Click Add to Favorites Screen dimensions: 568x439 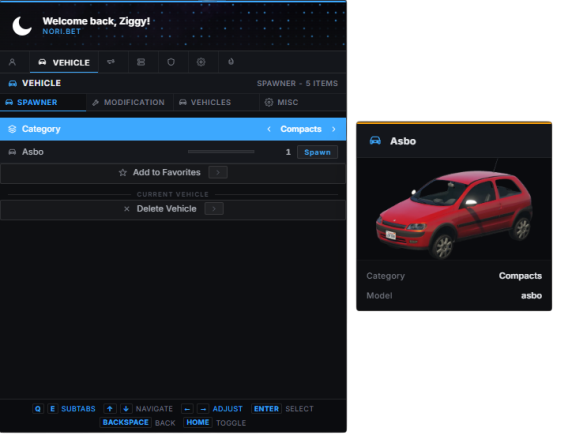click(x=173, y=173)
